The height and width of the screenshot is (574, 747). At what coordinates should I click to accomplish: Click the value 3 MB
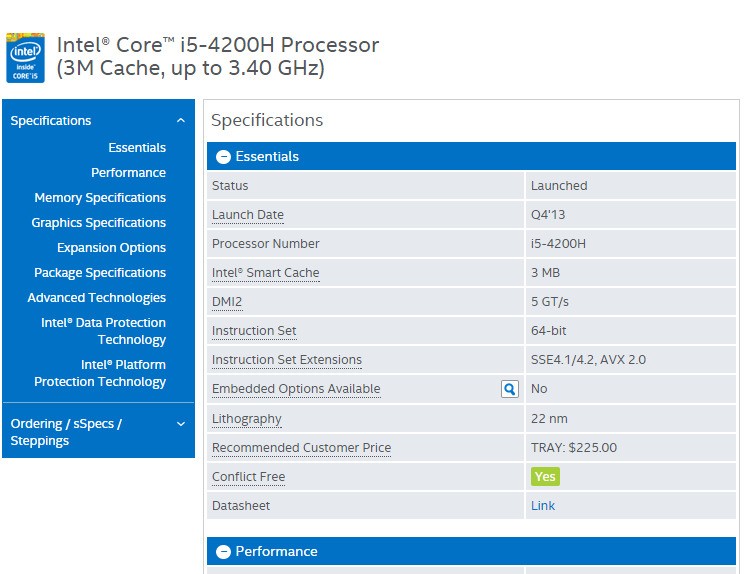[545, 273]
